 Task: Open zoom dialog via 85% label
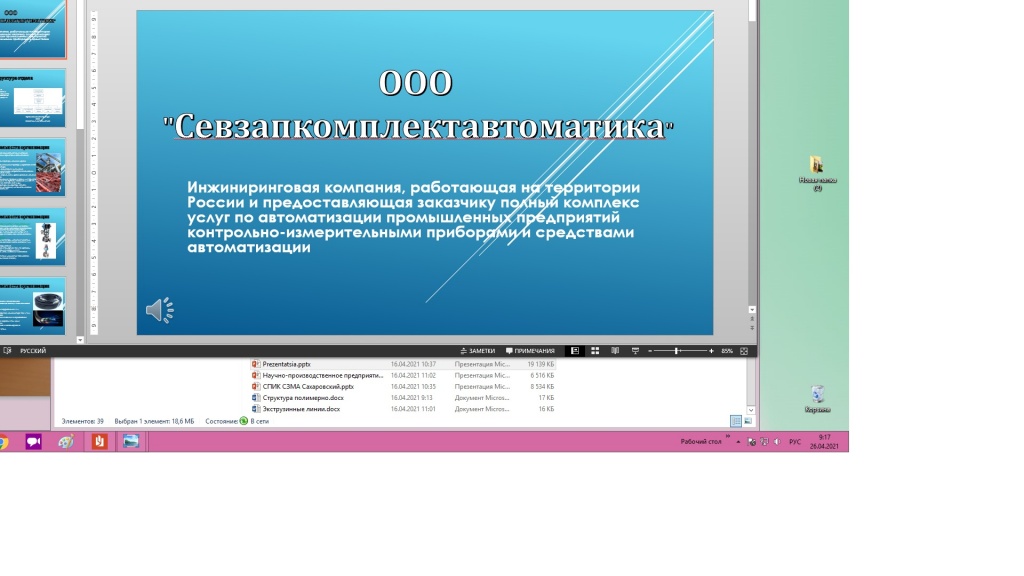(727, 351)
